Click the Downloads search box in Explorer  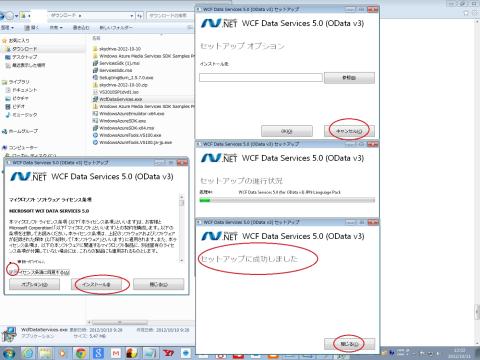(x=170, y=16)
